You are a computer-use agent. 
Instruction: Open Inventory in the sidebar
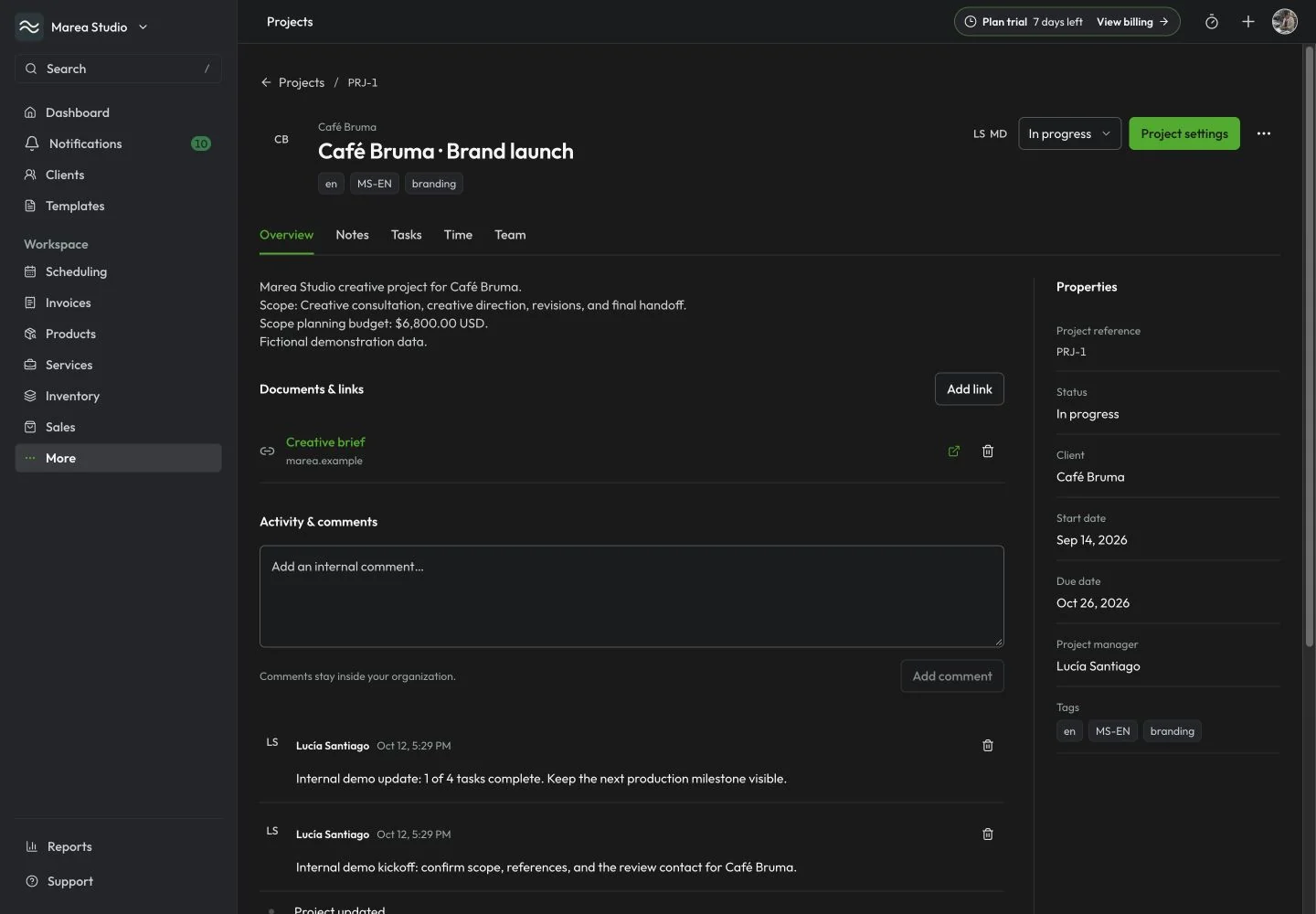point(119,396)
